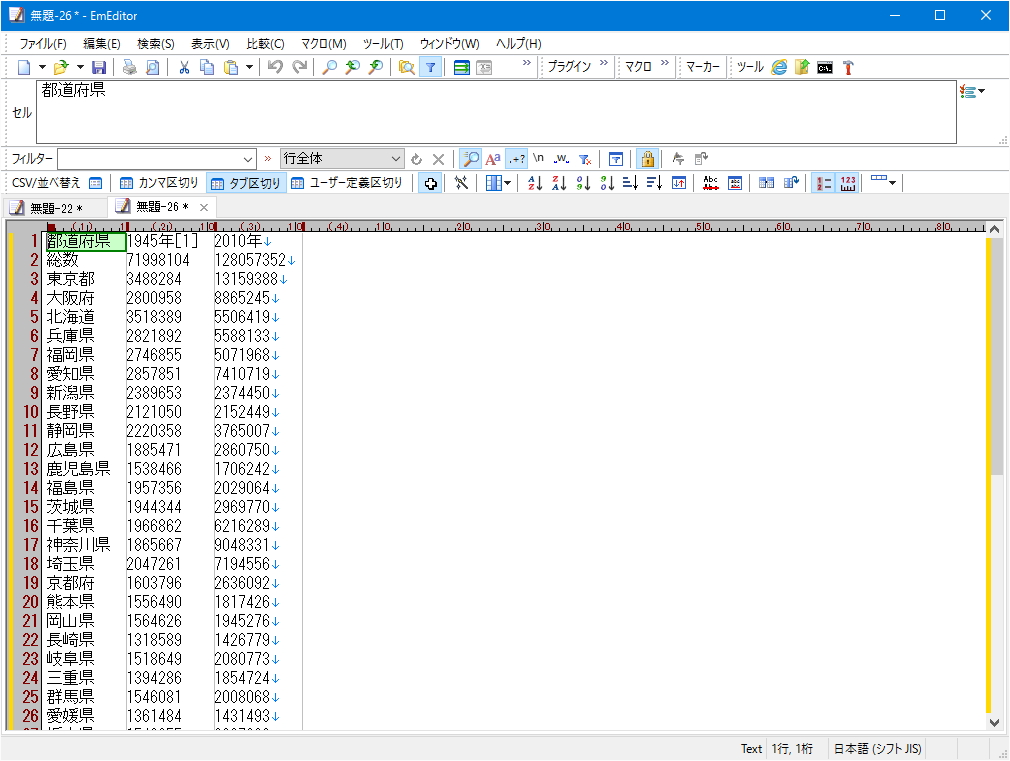
Task: Sort Z to A descending
Action: 558,183
